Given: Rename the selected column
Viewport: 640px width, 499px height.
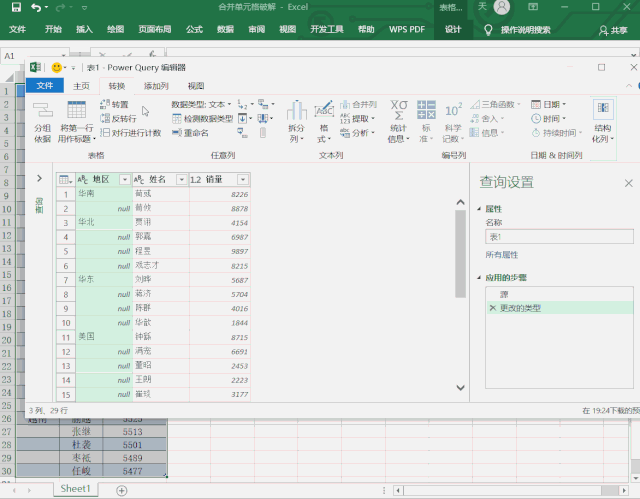Looking at the screenshot, I should tap(190, 133).
